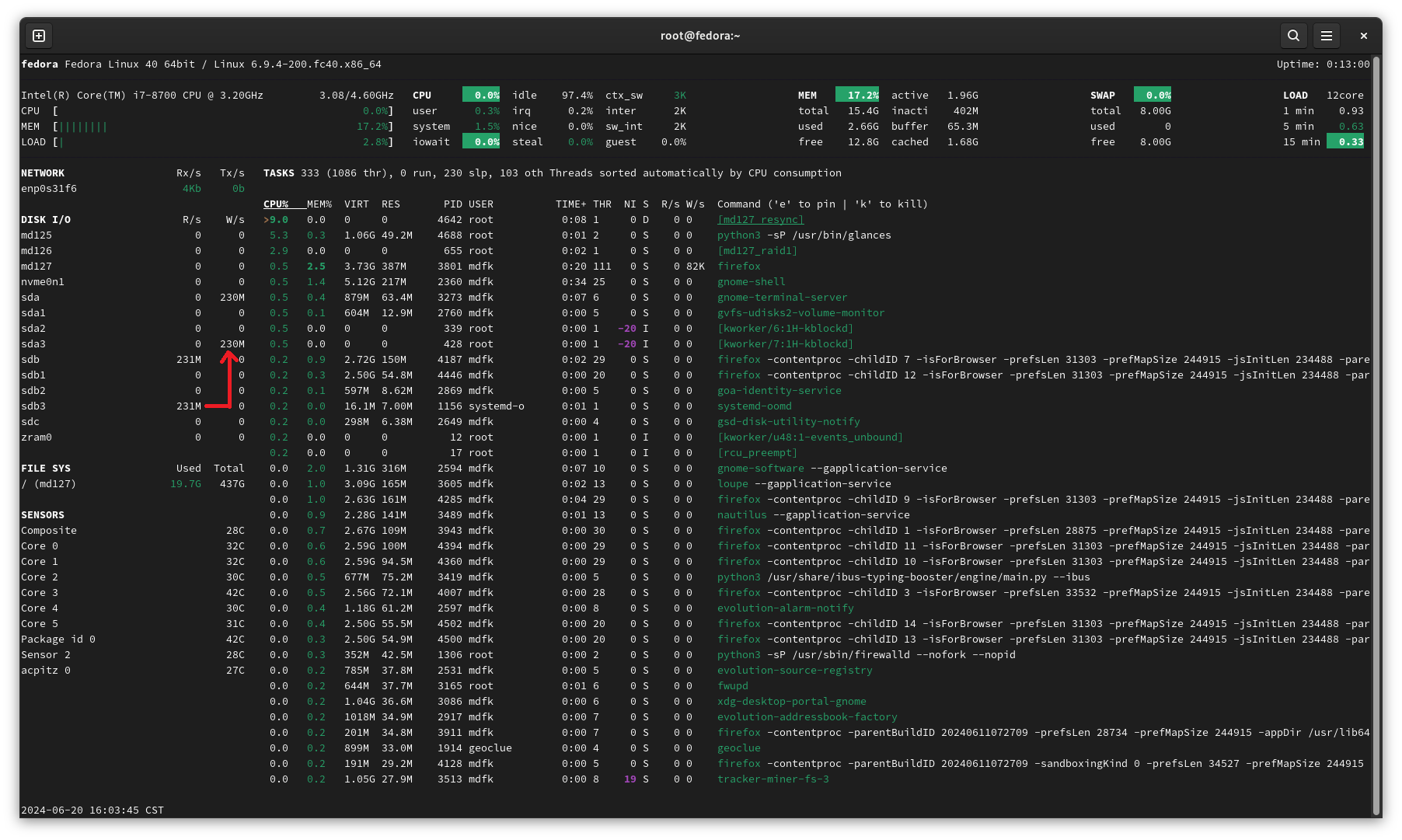Click the CPU% column header

(276, 204)
